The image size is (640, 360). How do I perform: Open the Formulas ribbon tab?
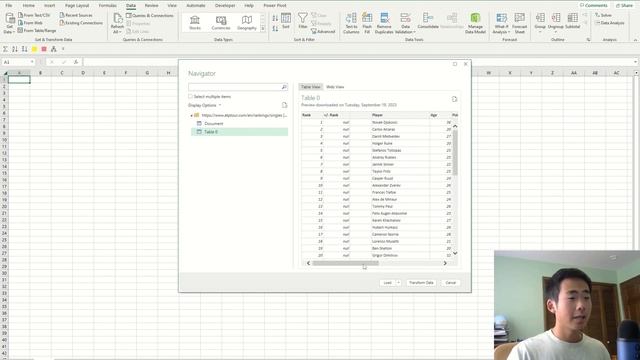[107, 6]
